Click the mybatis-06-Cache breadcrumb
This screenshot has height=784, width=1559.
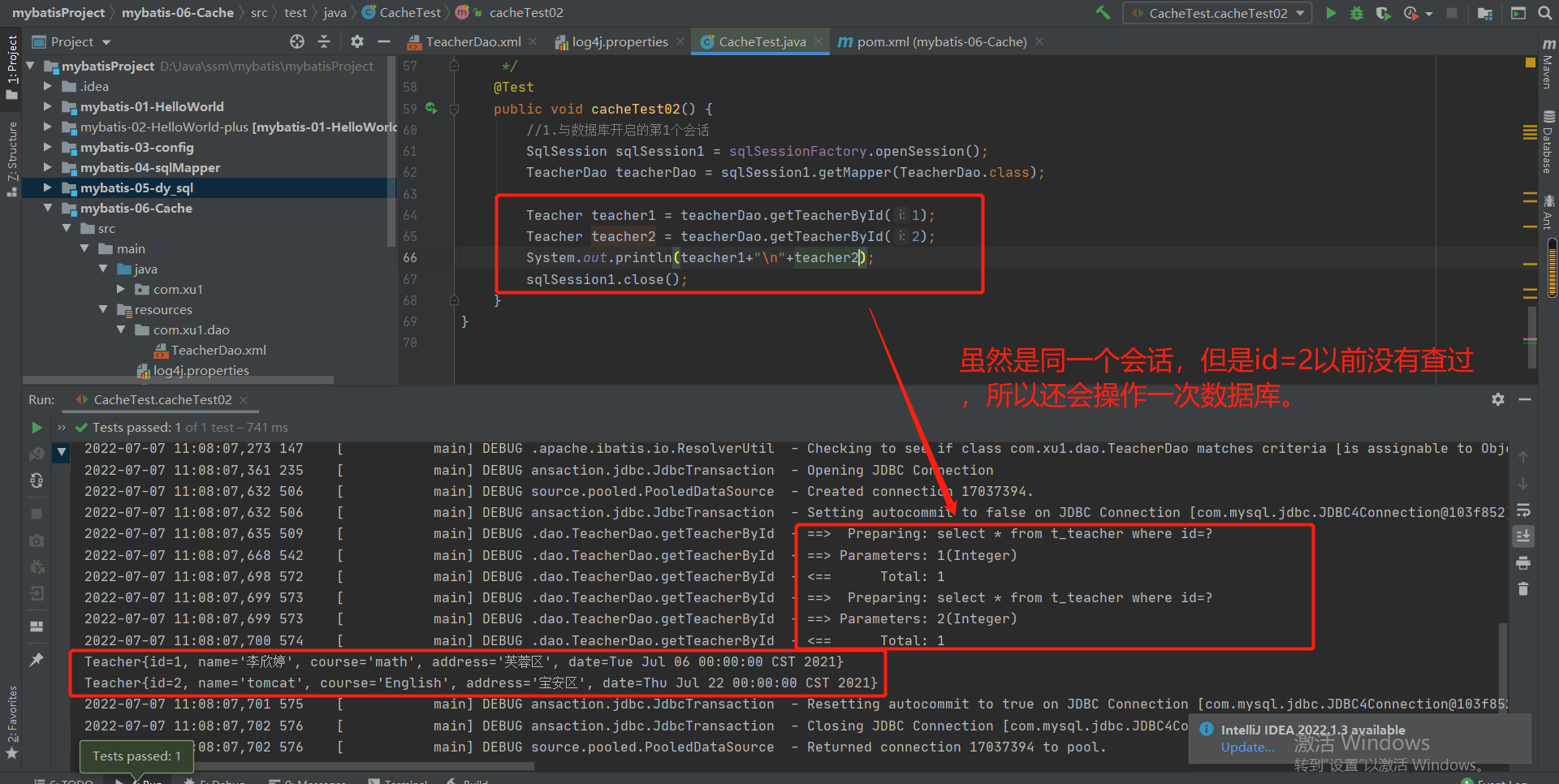[177, 12]
